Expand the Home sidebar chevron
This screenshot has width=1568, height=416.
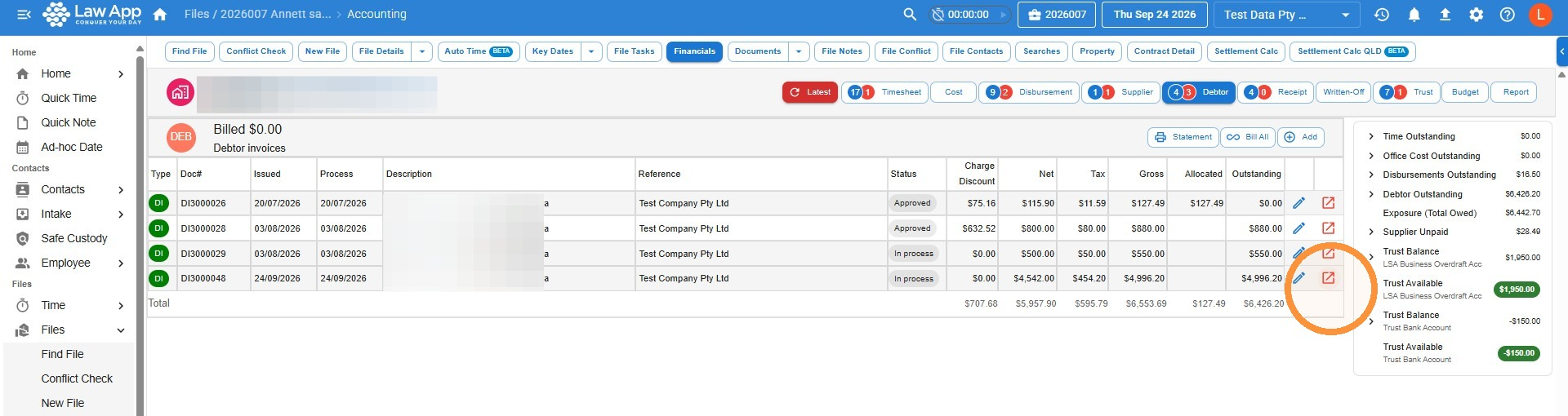click(x=121, y=73)
